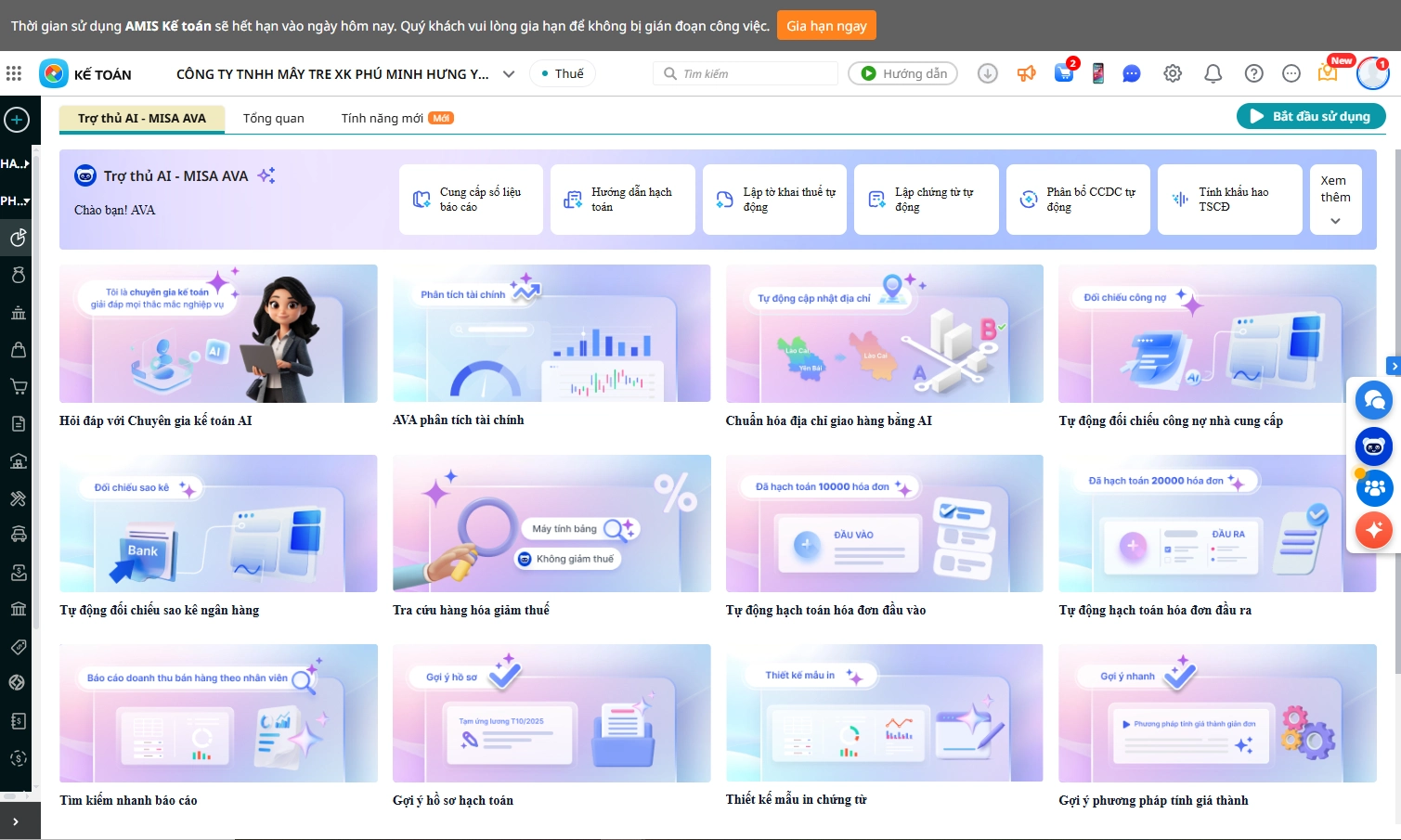Open the settings gear icon
The image size is (1401, 840).
(x=1173, y=73)
